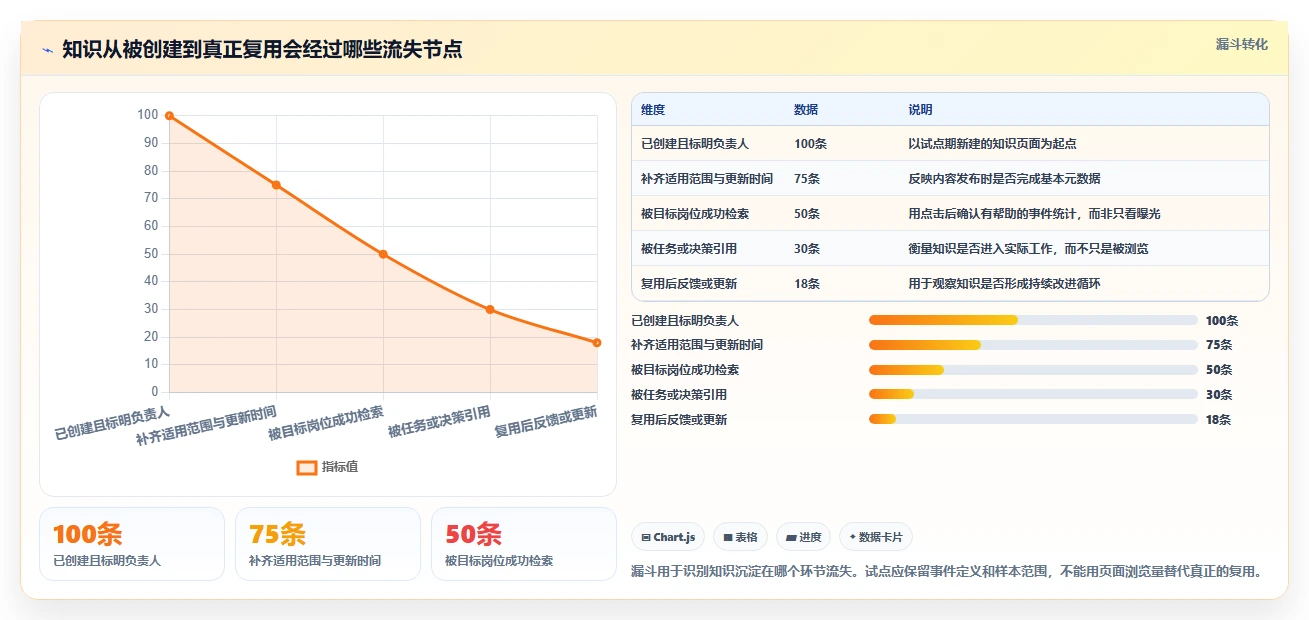
Task: Click description 用于观察知识是否形成持续改进循环
Action: tap(1004, 284)
